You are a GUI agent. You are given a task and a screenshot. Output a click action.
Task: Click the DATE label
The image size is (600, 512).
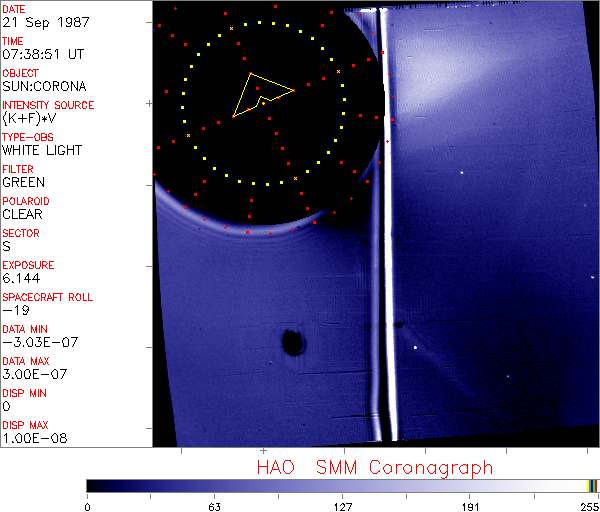(x=14, y=9)
